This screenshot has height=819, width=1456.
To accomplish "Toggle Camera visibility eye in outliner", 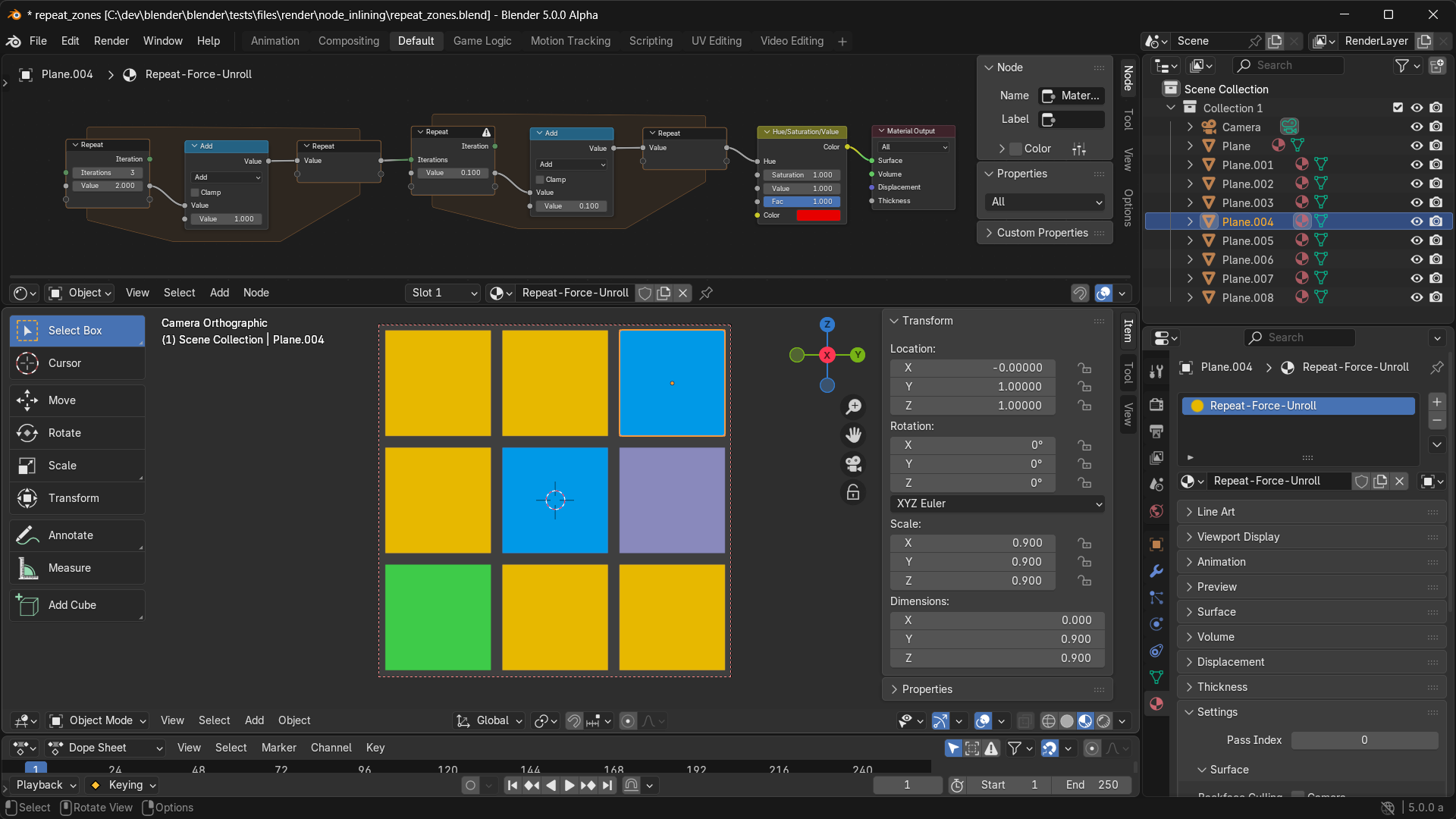I will (x=1417, y=127).
